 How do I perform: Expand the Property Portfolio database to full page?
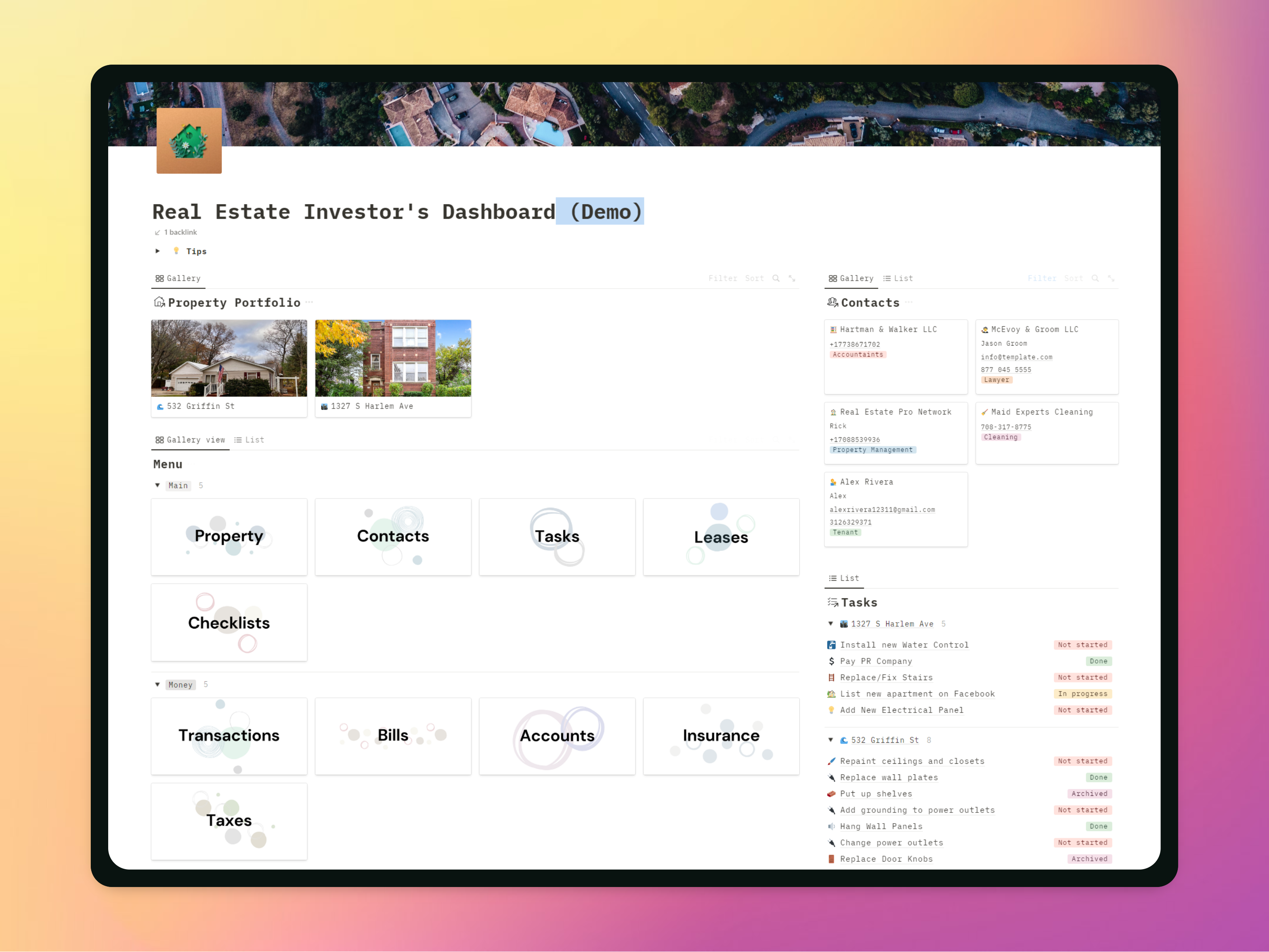[792, 278]
